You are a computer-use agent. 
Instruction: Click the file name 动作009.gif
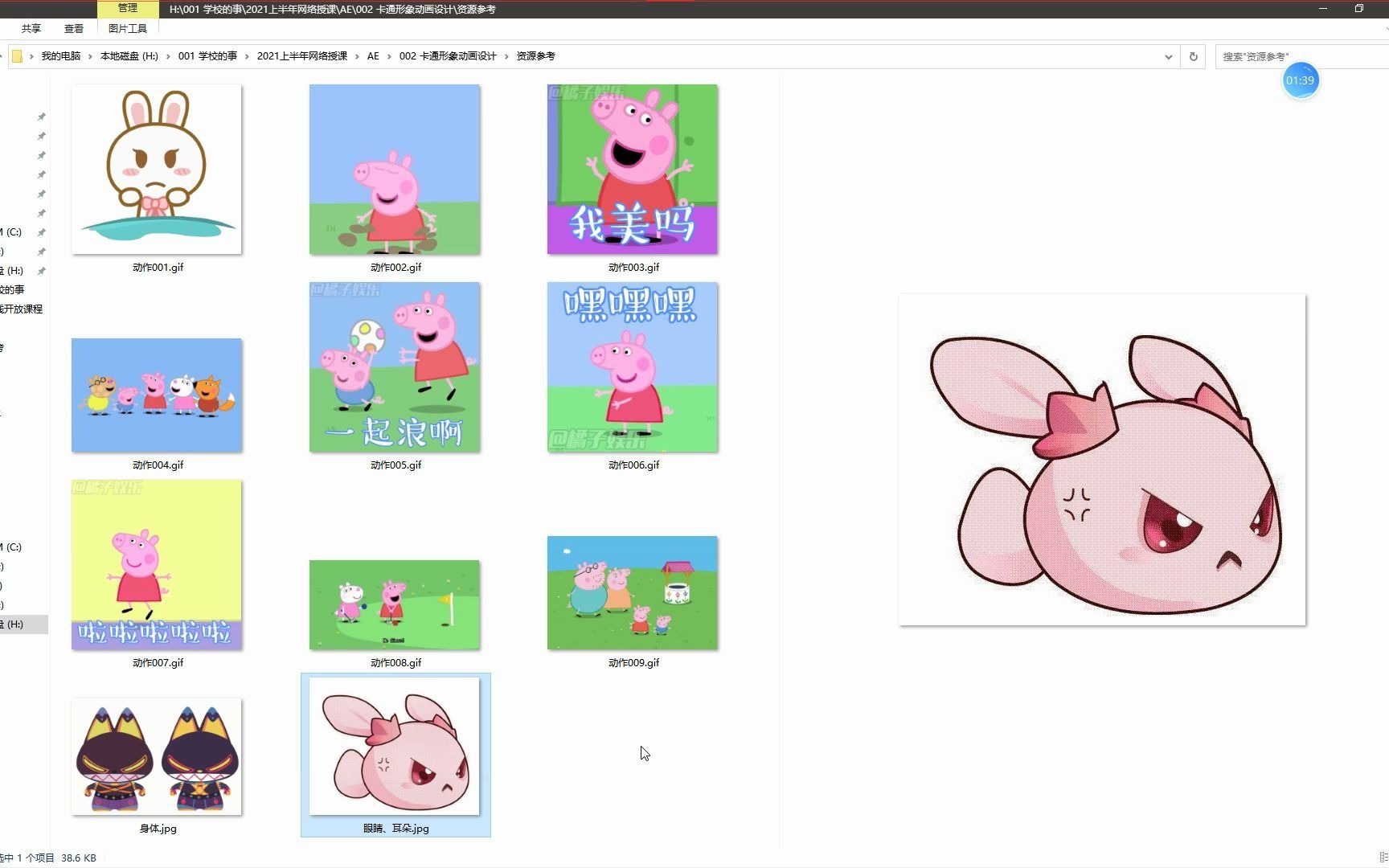633,663
